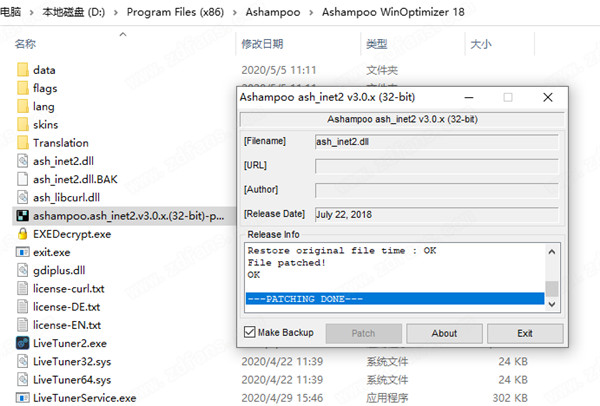Screen dimensions: 600x406
Task: Select the Translation folder icon
Action: point(23,143)
